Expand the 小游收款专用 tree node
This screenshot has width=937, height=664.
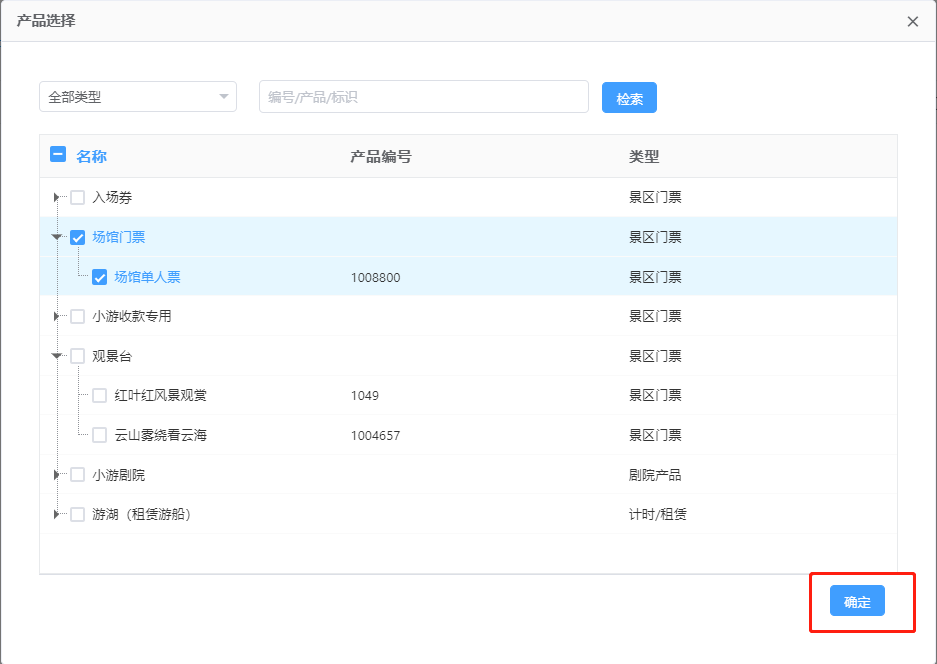point(57,317)
